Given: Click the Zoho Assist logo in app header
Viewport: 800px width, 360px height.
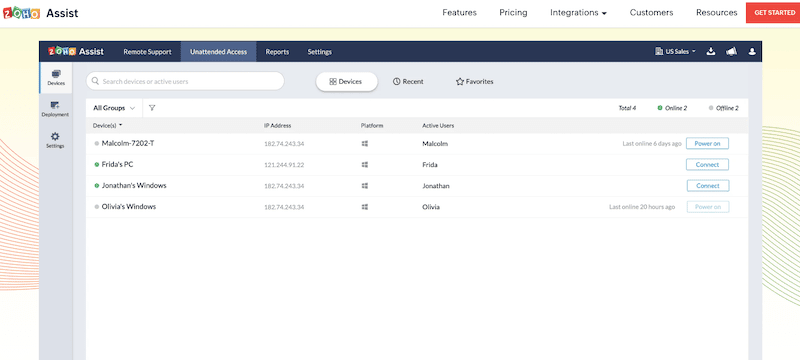Looking at the screenshot, I should tap(76, 52).
